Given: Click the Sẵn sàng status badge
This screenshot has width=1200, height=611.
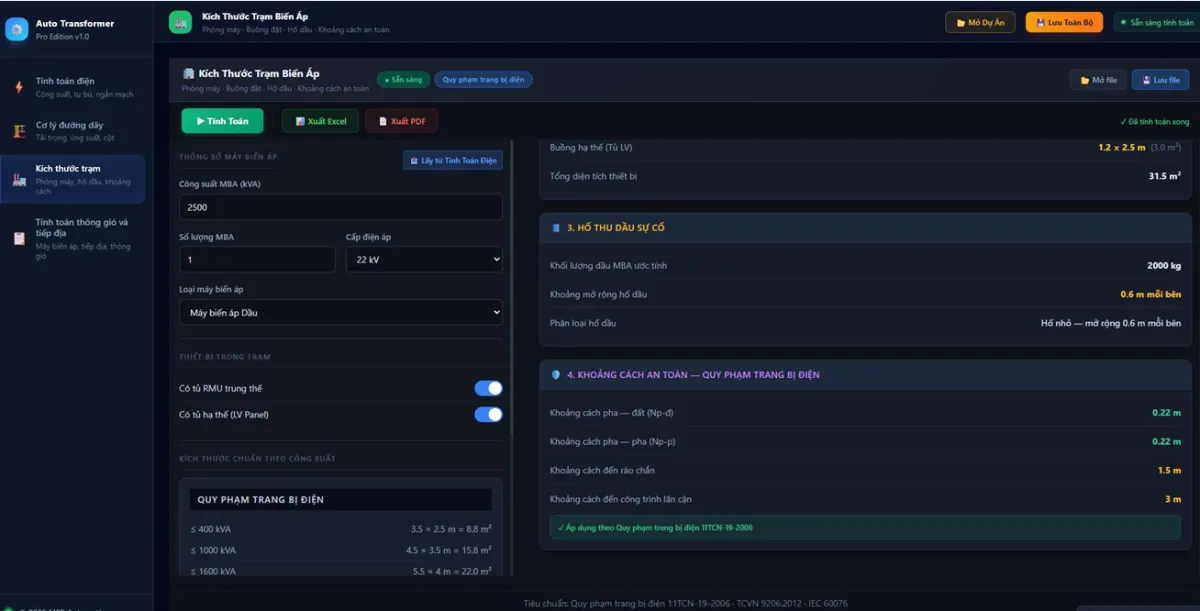Looking at the screenshot, I should click(402, 79).
